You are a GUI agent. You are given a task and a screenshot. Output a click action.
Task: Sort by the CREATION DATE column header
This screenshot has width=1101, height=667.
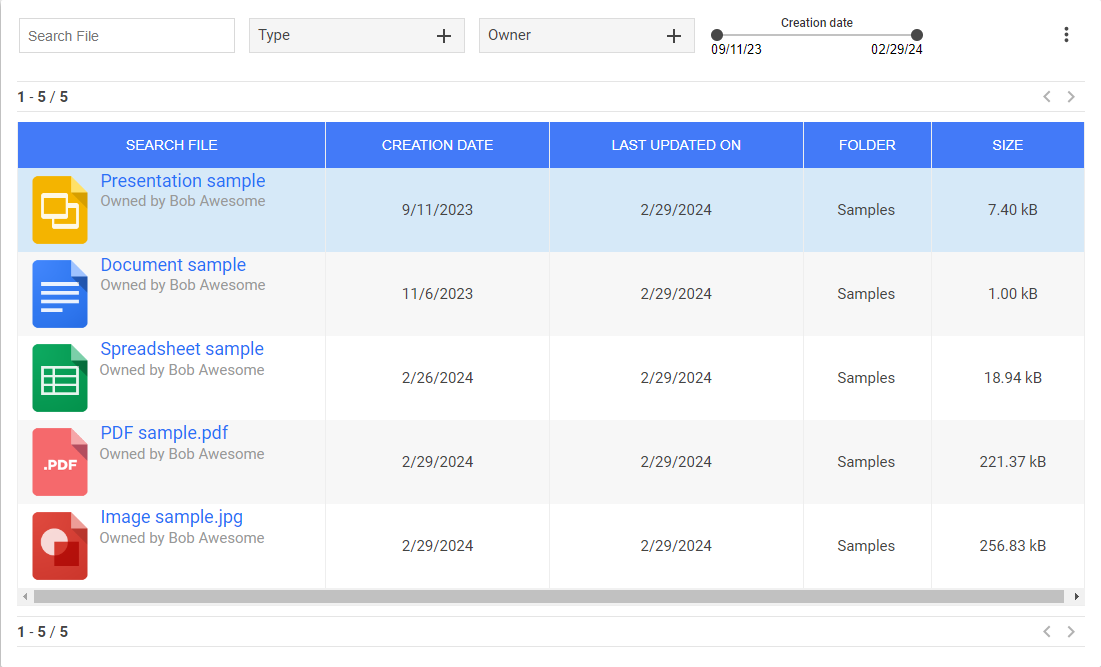[x=437, y=145]
